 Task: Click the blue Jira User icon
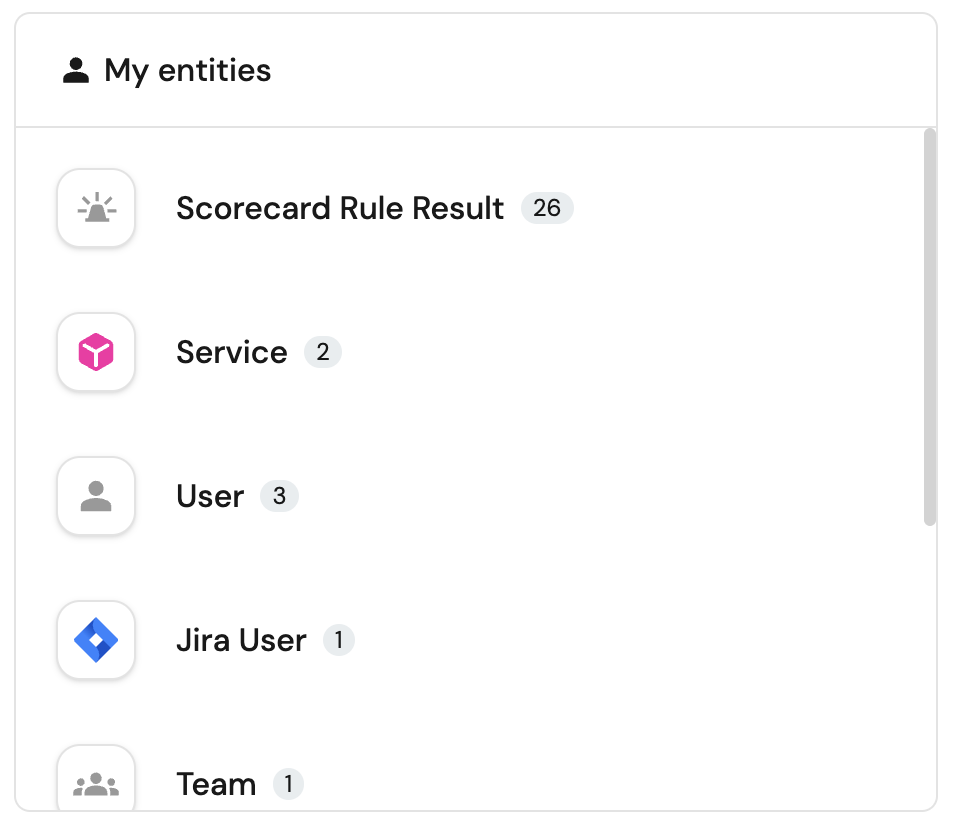(x=96, y=640)
